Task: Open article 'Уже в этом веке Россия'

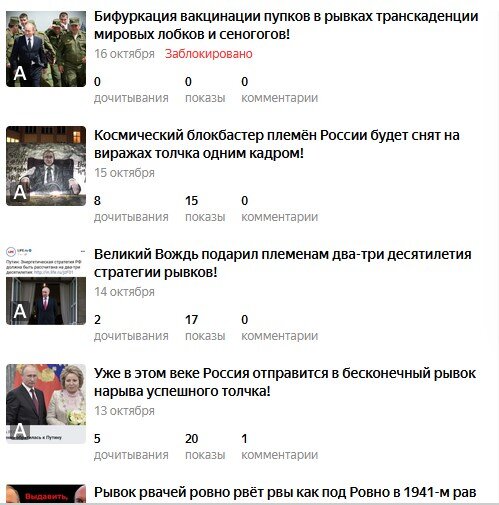Action: coord(285,382)
